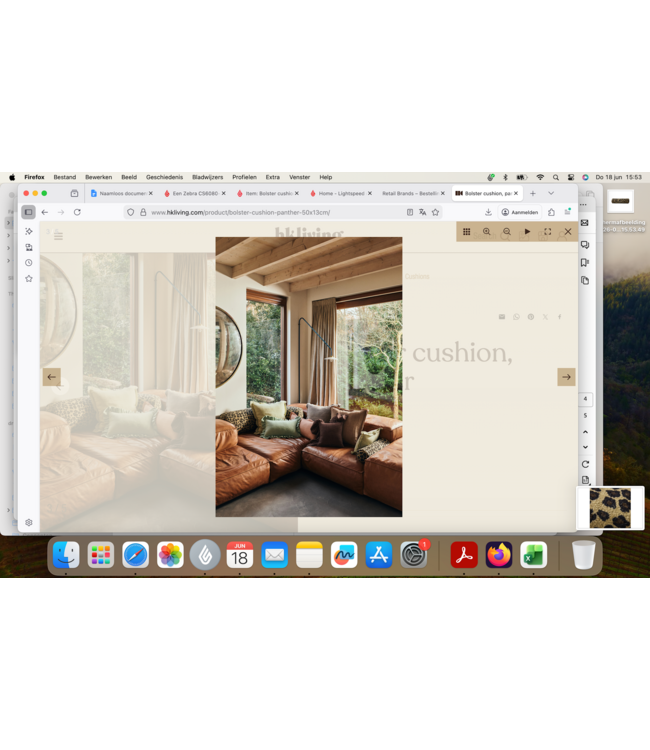The image size is (650, 750).
Task: Open the AI chatbot sidebar tool
Action: click(x=29, y=231)
